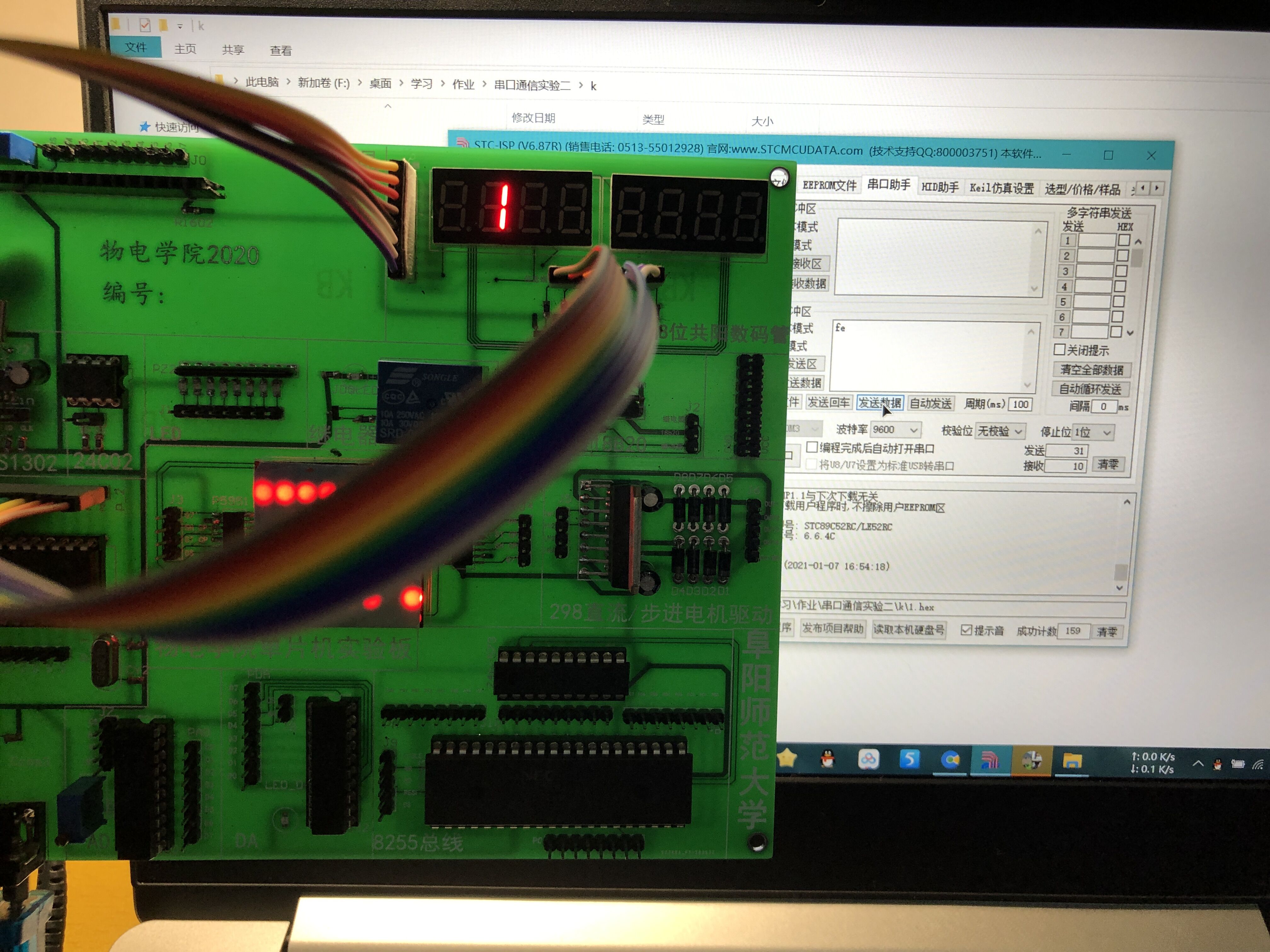The width and height of the screenshot is (1270, 952).
Task: Click Quick Access star in Explorer sidebar
Action: click(145, 126)
